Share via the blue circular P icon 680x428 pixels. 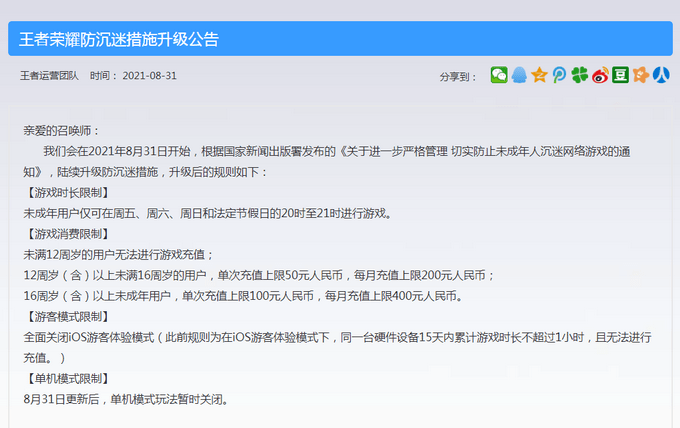[559, 75]
